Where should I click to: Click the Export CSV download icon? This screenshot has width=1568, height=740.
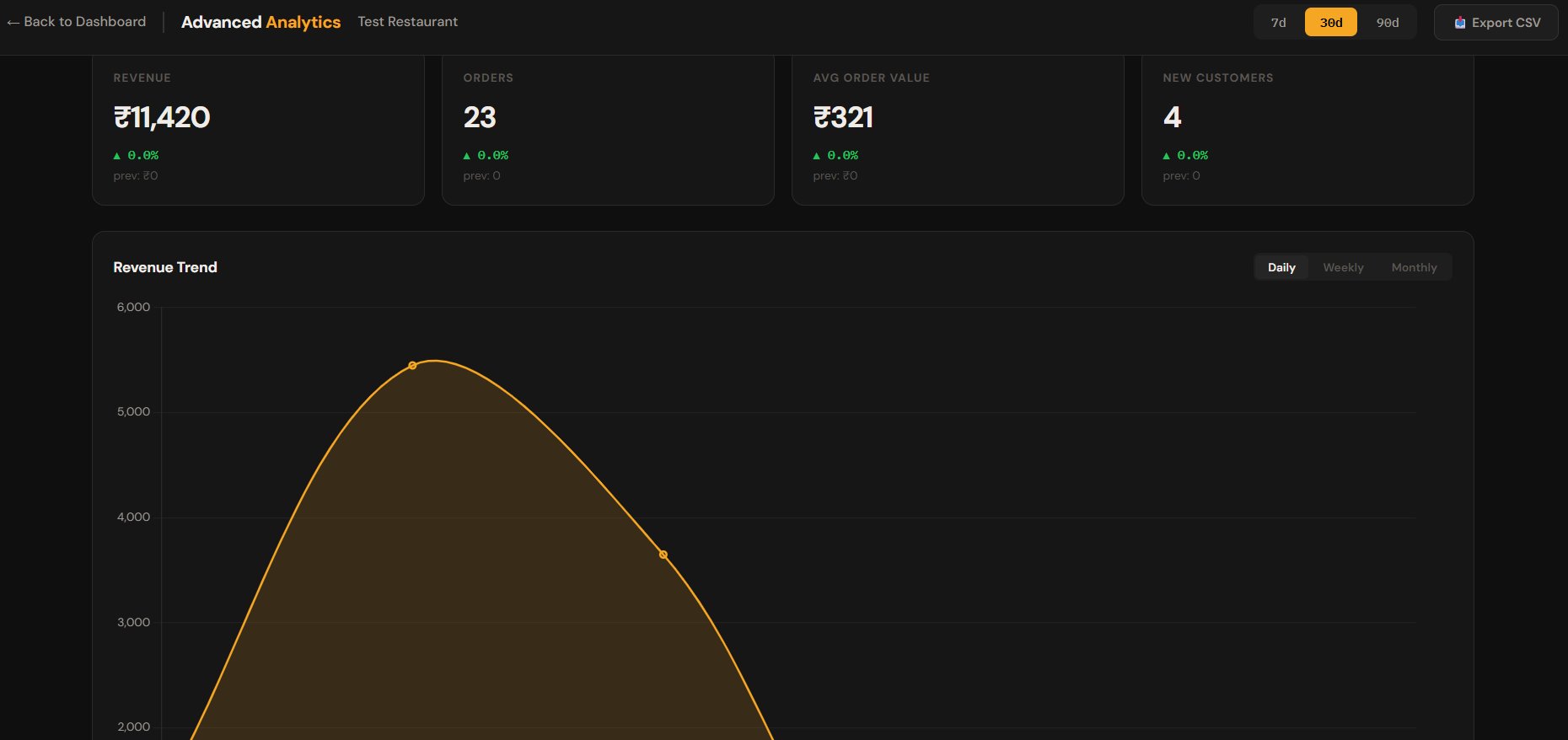coord(1460,23)
